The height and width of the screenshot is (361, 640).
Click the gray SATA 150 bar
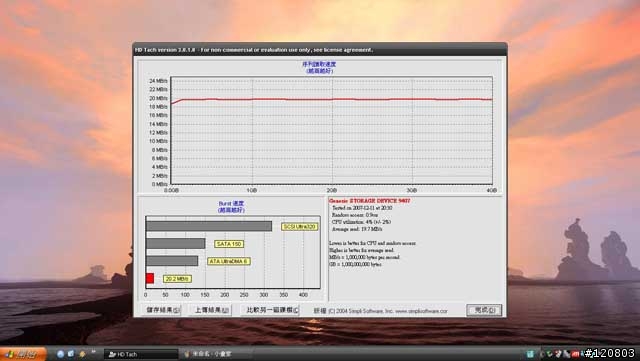click(176, 243)
